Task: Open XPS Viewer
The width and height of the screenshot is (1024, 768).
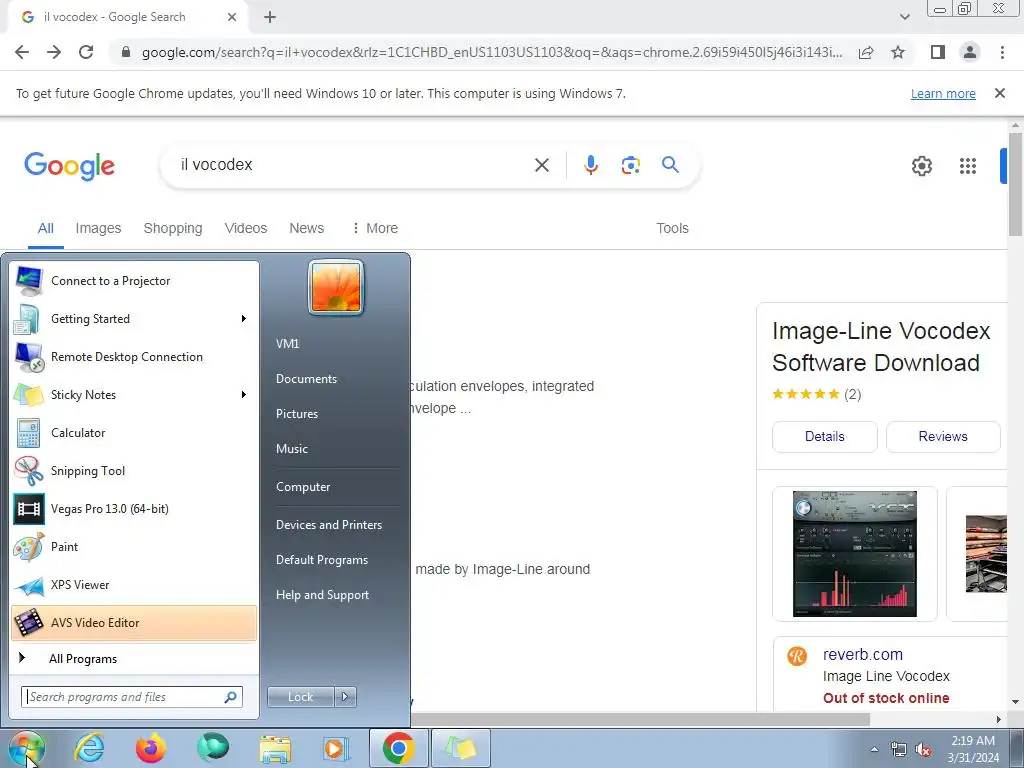Action: tap(134, 584)
